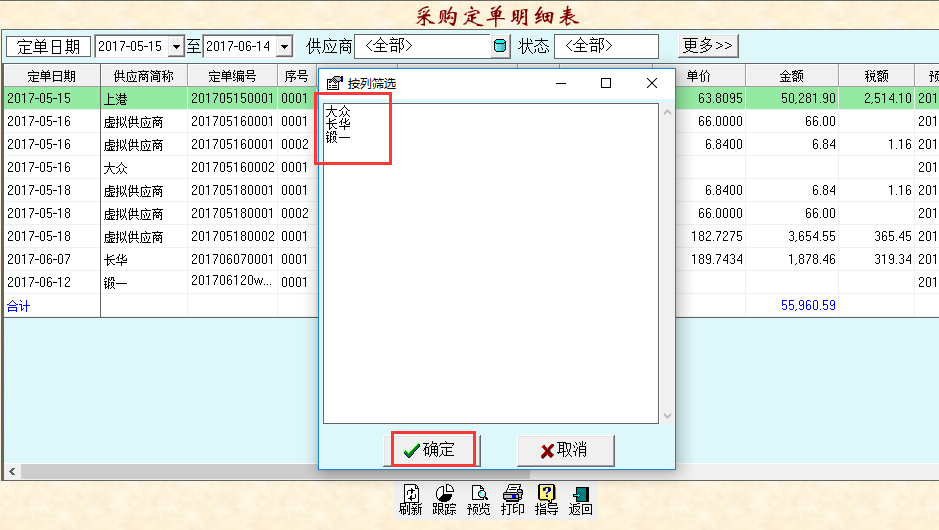The height and width of the screenshot is (530, 939).
Task: Click the 刷新 refresh icon
Action: [411, 499]
